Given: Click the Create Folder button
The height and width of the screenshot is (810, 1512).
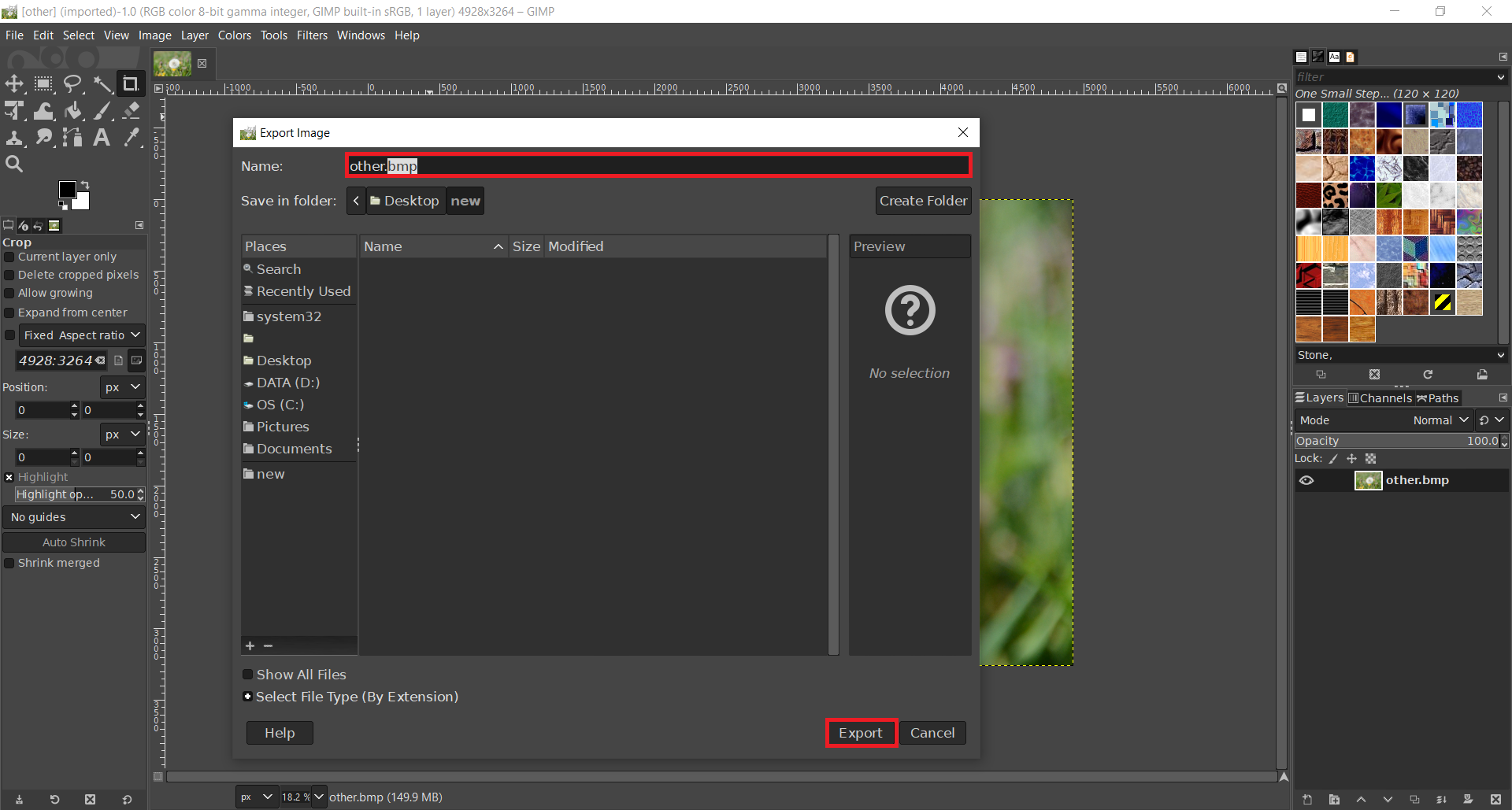Looking at the screenshot, I should 923,201.
